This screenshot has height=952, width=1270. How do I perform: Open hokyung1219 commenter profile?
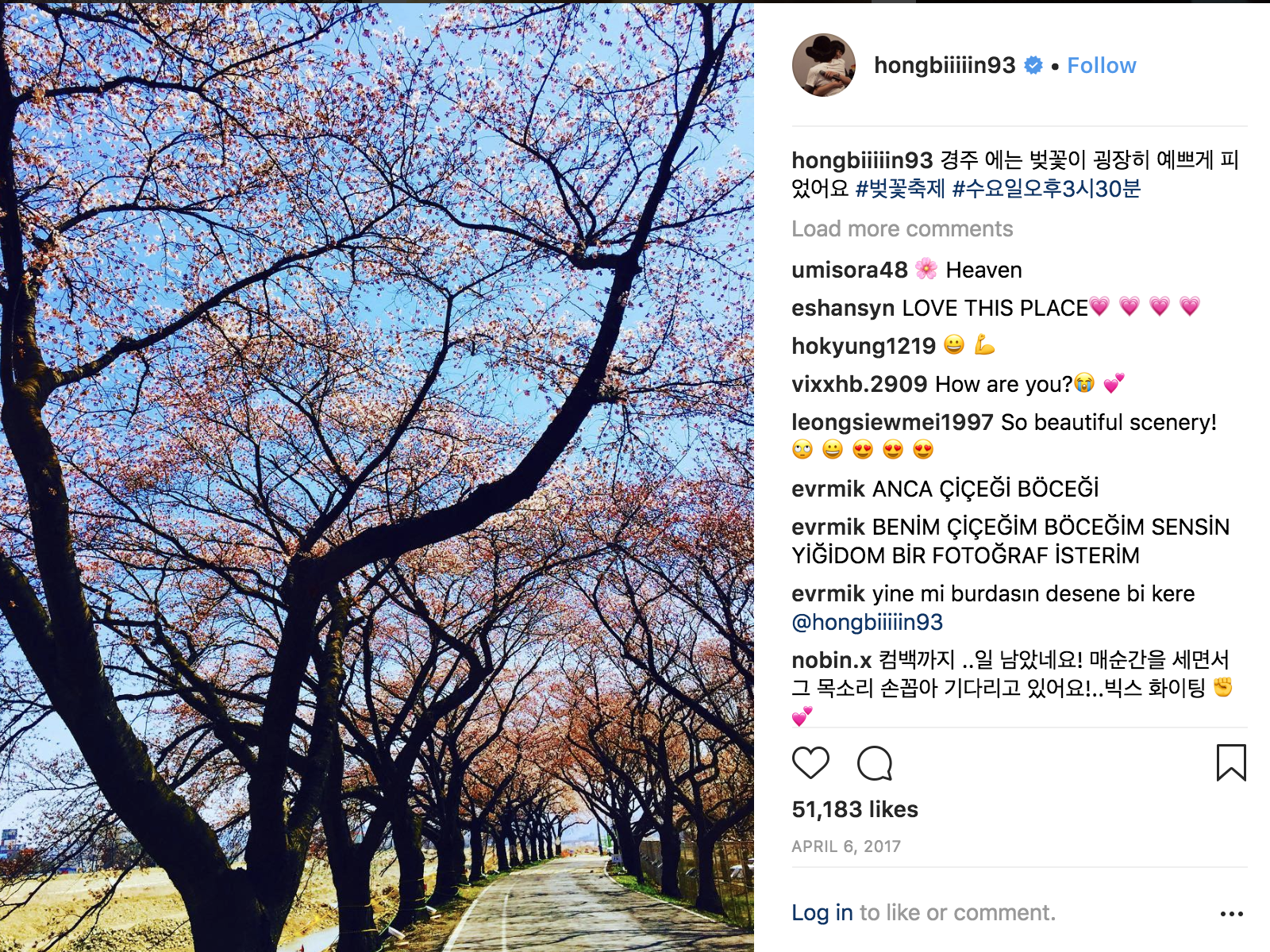(x=864, y=346)
